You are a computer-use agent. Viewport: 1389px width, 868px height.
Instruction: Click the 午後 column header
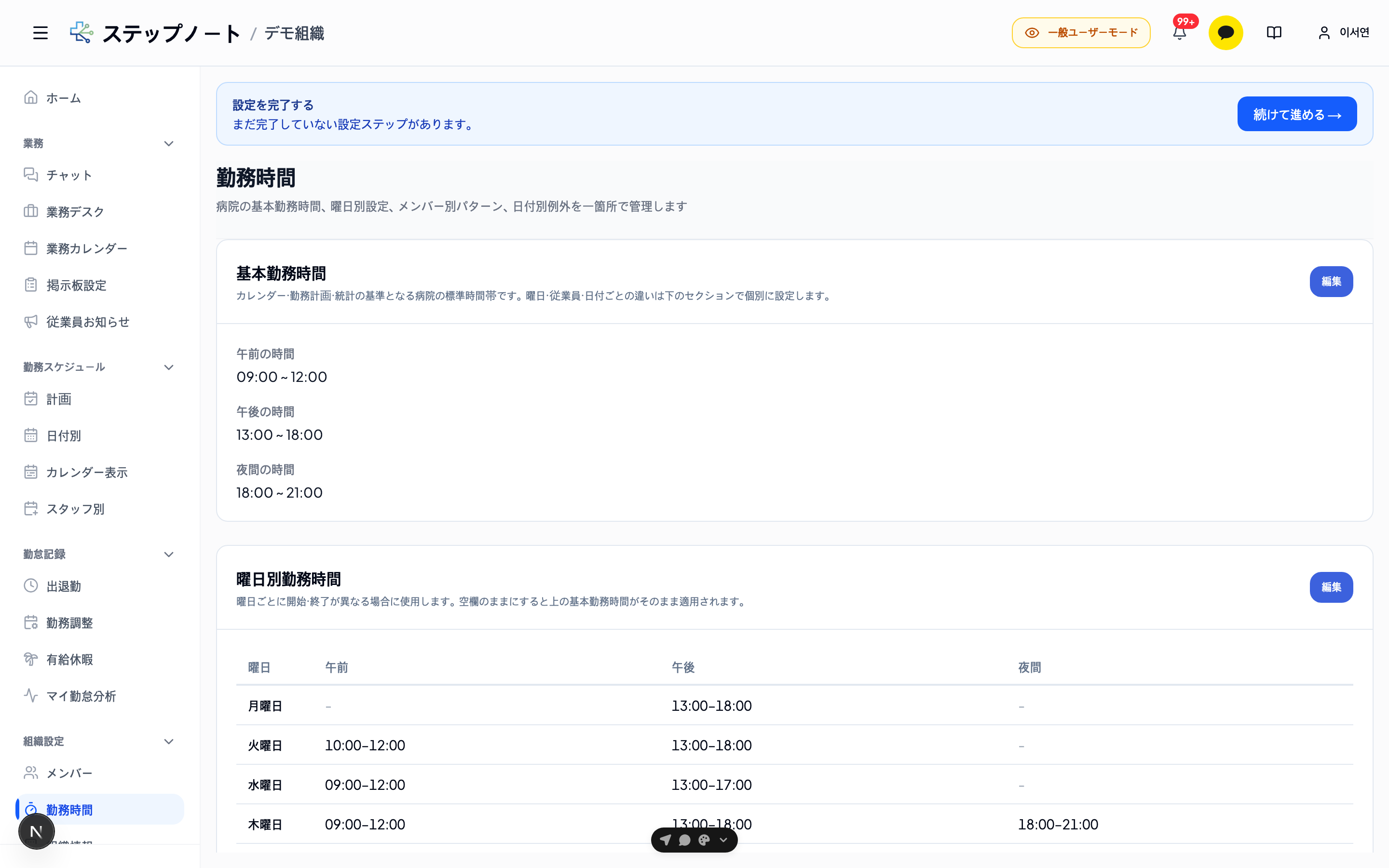point(683,667)
